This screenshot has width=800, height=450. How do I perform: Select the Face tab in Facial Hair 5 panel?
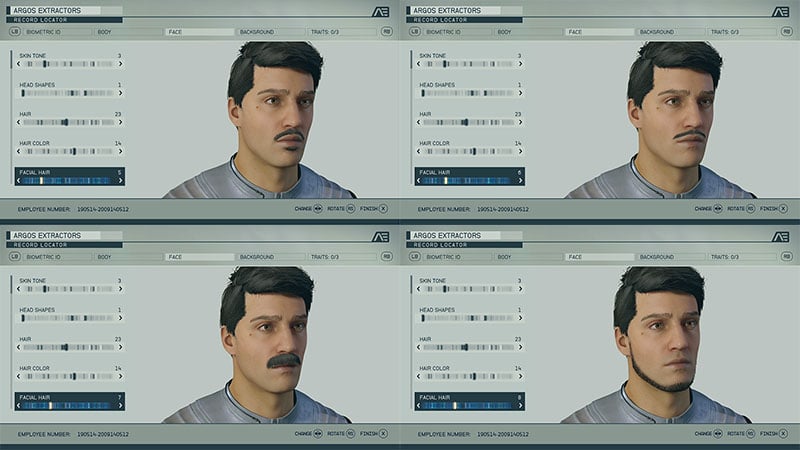tap(199, 32)
